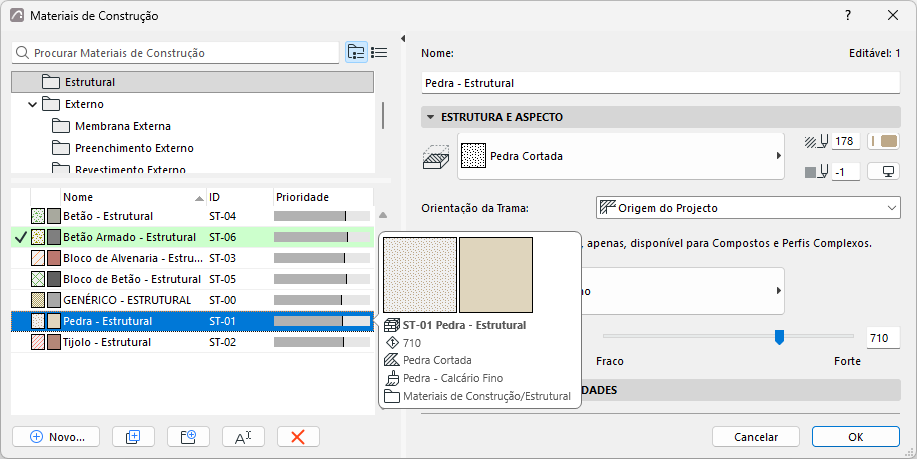Select Betão Armado - Estrutural row

(192, 237)
